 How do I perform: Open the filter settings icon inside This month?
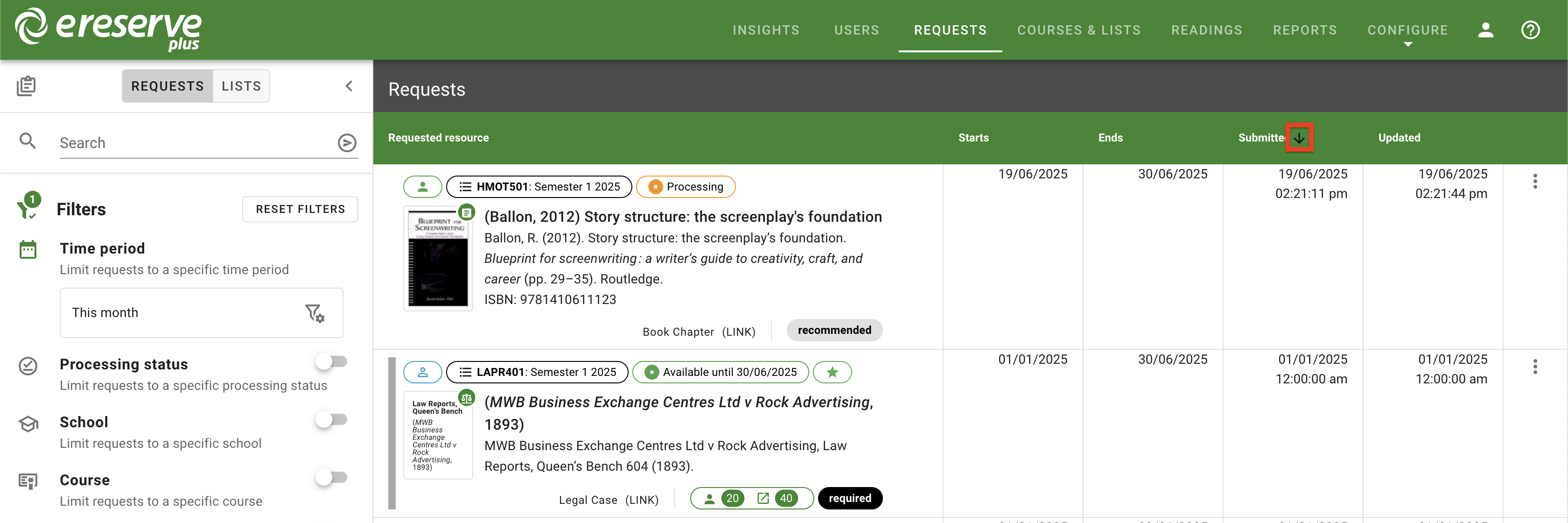314,313
